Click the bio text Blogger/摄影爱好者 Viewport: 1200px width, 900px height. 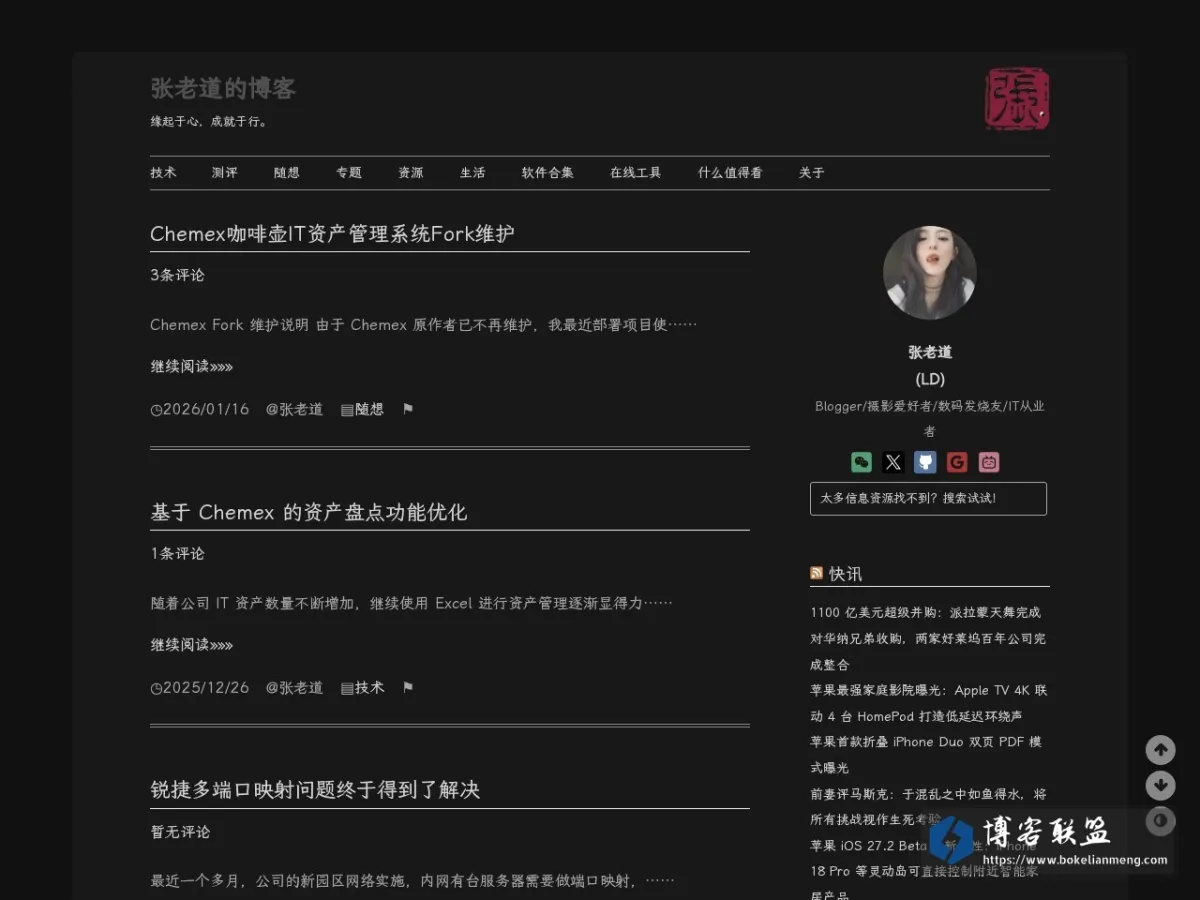(x=930, y=419)
